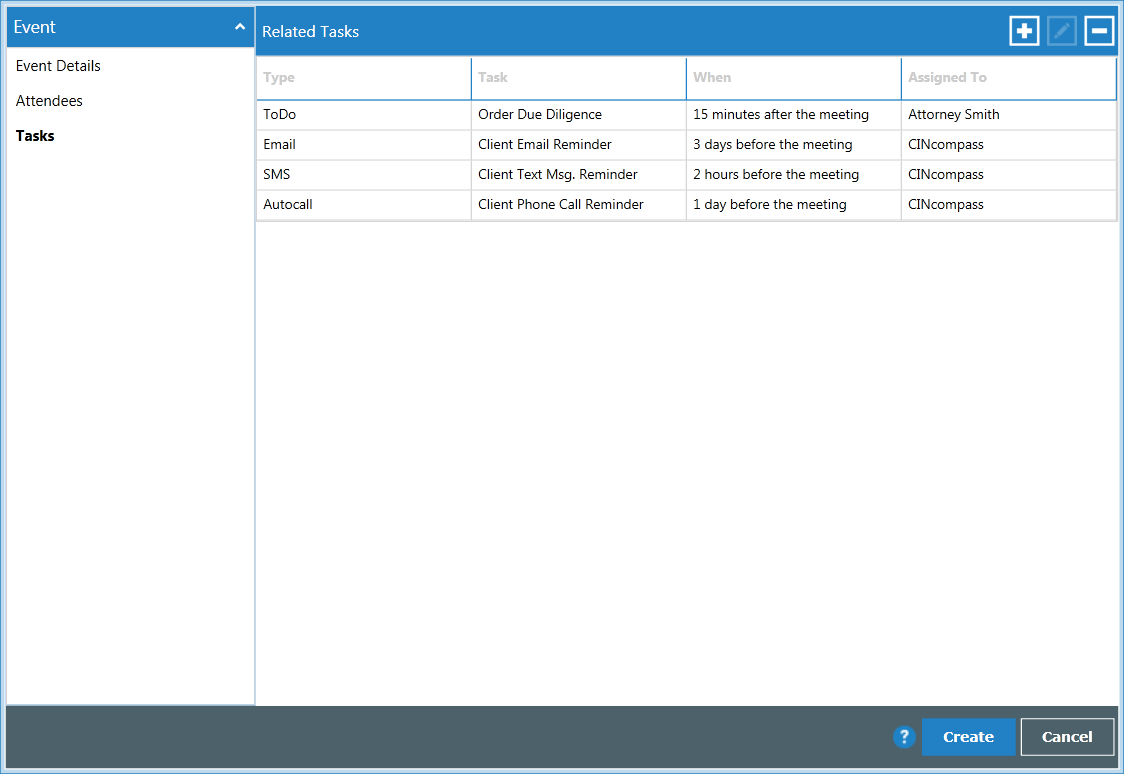Click the Add new task icon
This screenshot has height=774, width=1124.
(x=1024, y=30)
